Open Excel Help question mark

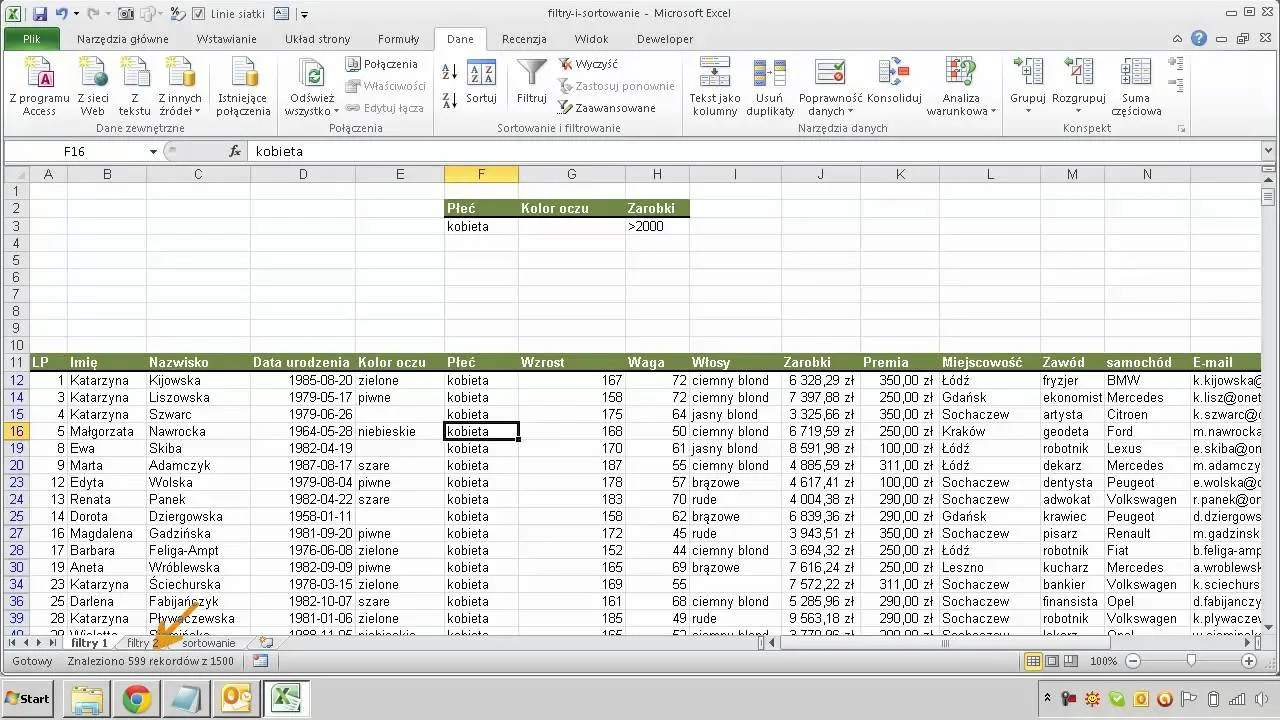(1199, 39)
